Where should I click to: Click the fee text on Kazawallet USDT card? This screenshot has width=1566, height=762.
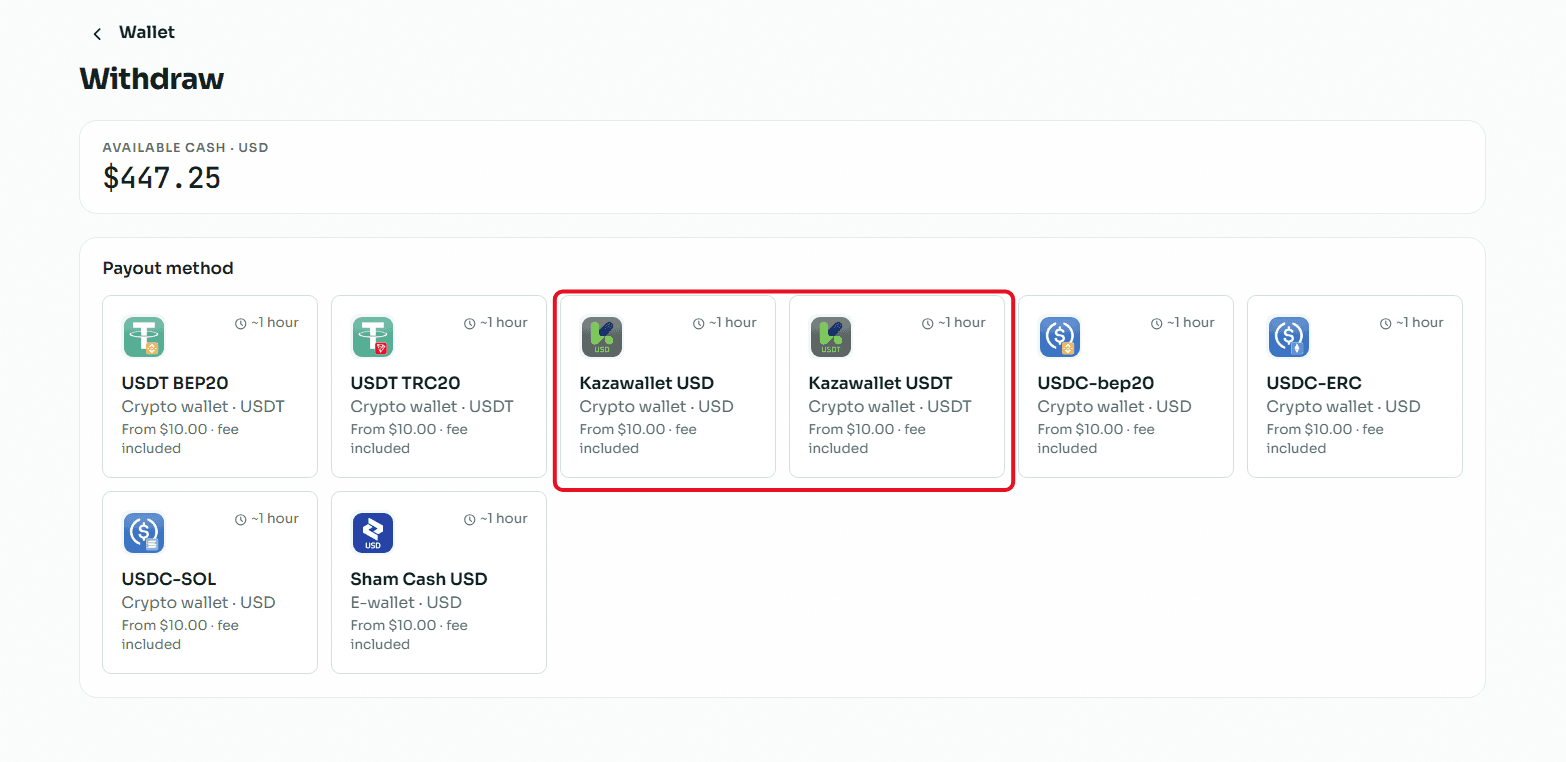click(868, 439)
